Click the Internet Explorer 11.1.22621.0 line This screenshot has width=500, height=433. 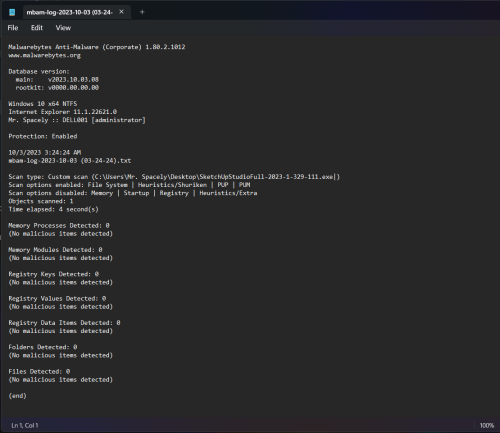pyautogui.click(x=63, y=112)
